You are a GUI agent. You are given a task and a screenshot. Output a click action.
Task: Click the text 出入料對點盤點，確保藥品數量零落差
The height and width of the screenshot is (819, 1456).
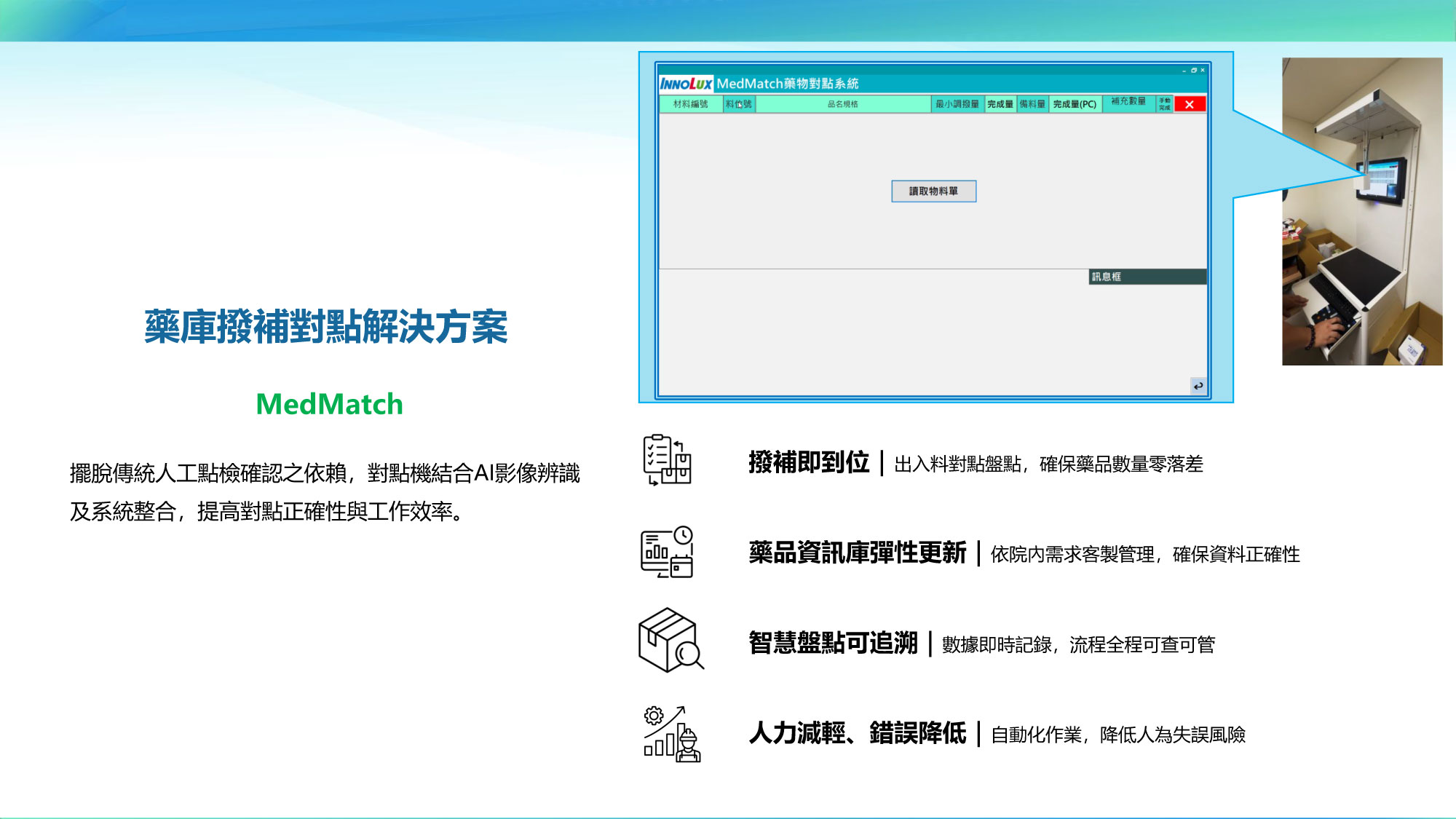click(1048, 464)
